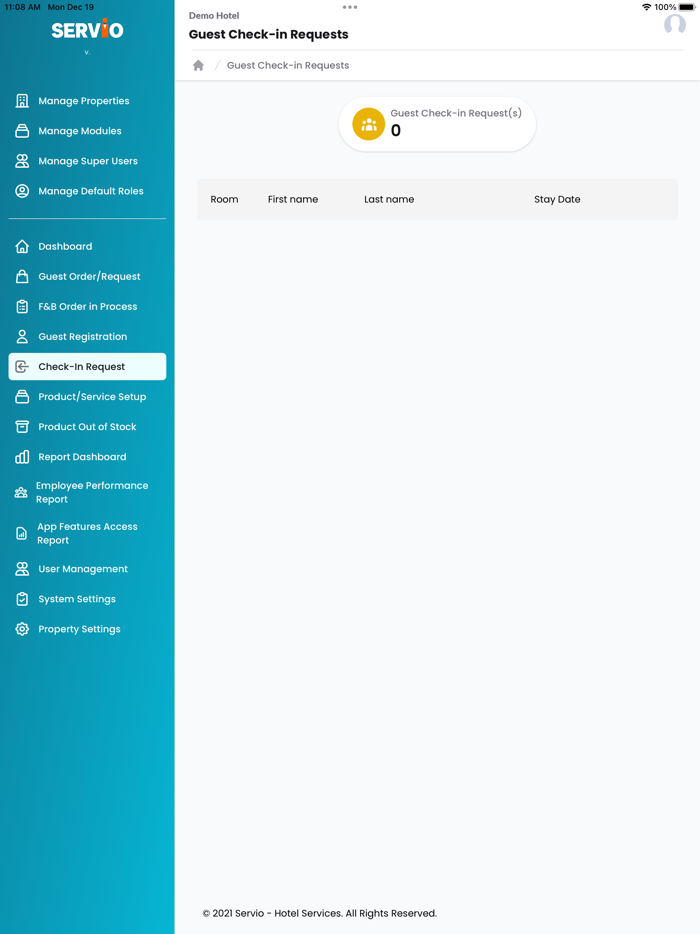Click the User Management people icon

pos(22,569)
